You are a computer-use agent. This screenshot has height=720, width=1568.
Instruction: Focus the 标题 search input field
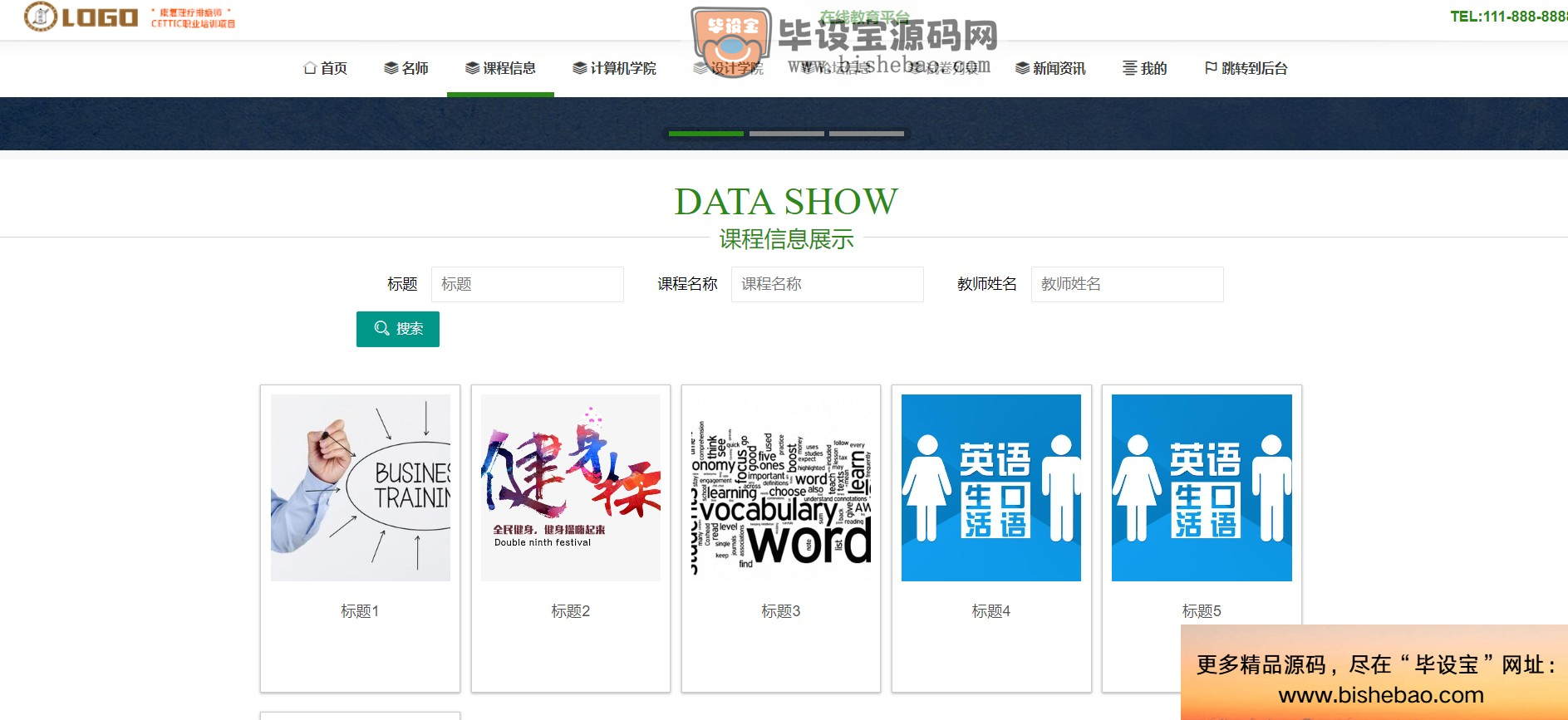point(528,284)
